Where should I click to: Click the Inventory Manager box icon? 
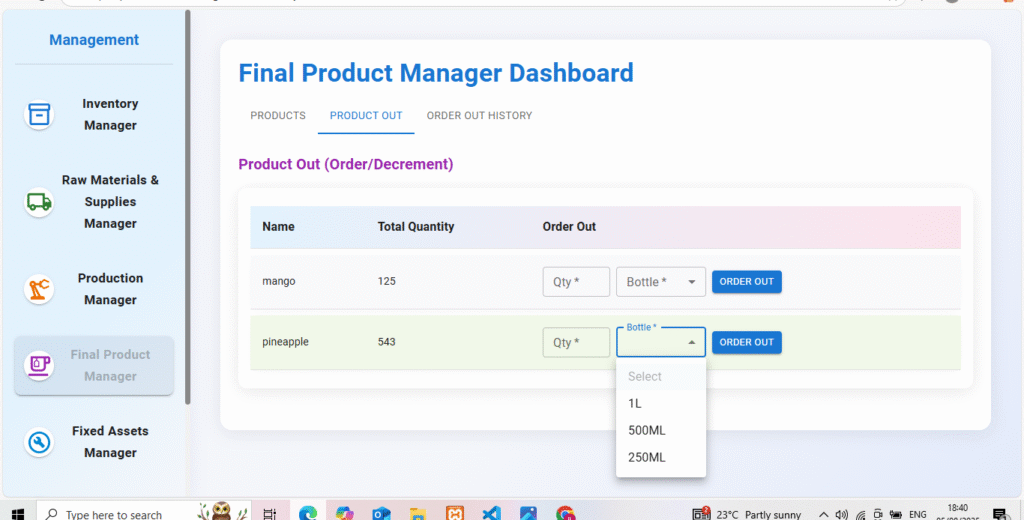[x=39, y=115]
